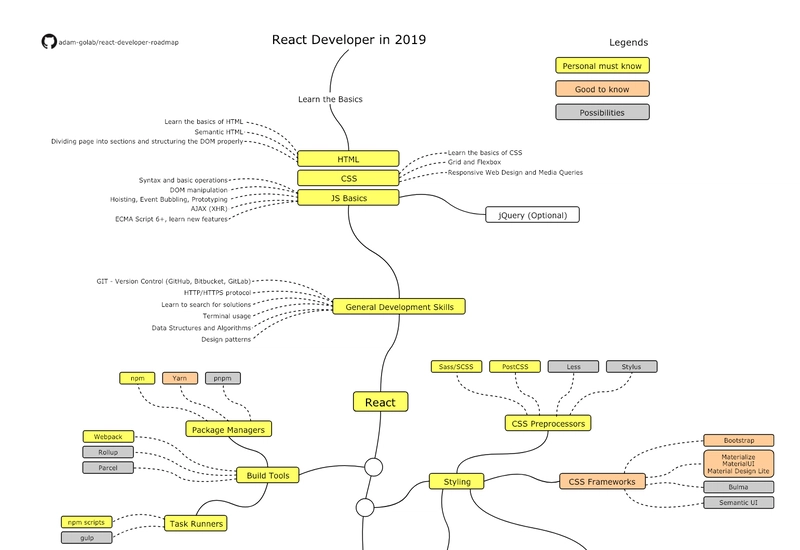
Task: Click Learn the basics of CSS text
Action: pyautogui.click(x=485, y=153)
